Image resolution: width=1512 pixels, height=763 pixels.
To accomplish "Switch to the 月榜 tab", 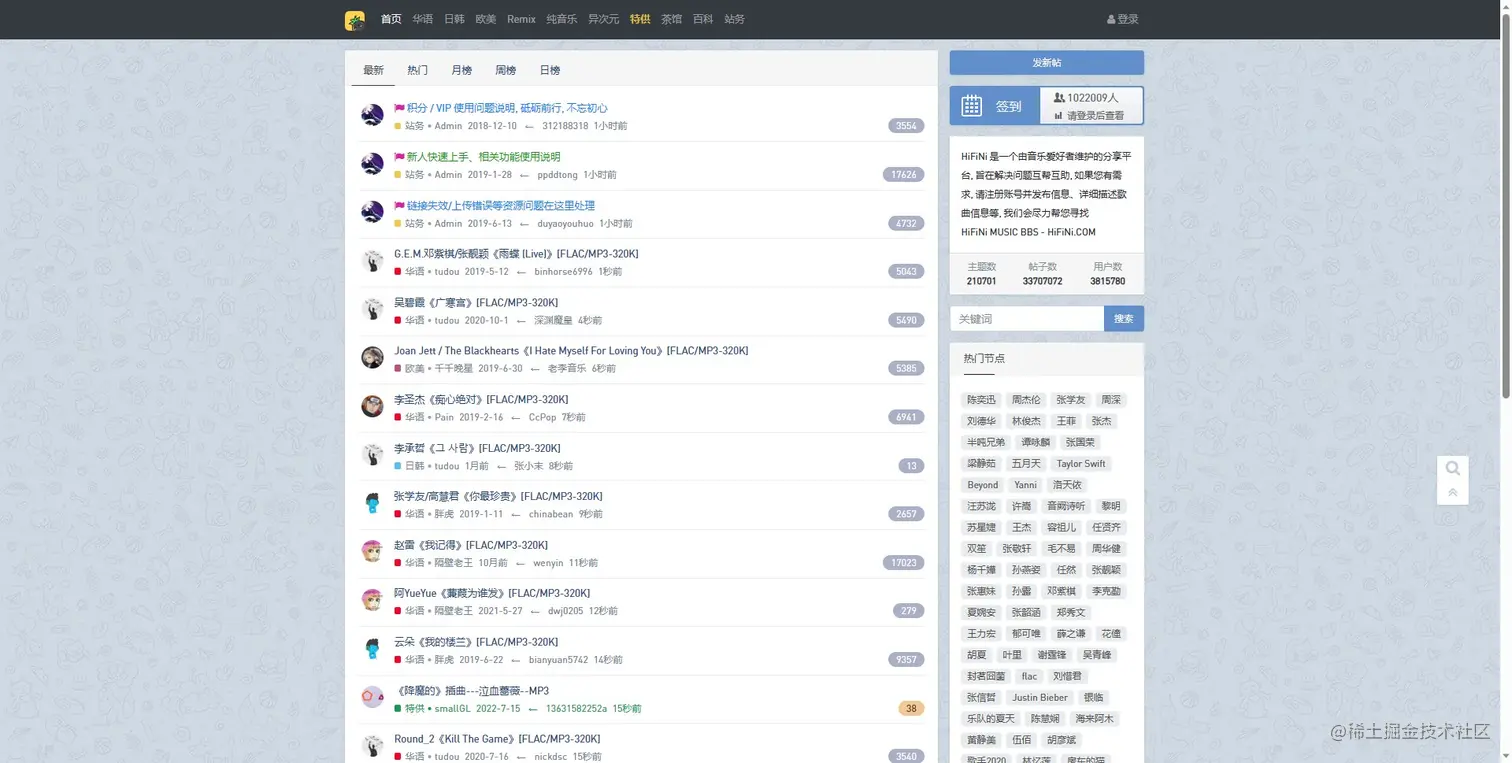I will 461,70.
